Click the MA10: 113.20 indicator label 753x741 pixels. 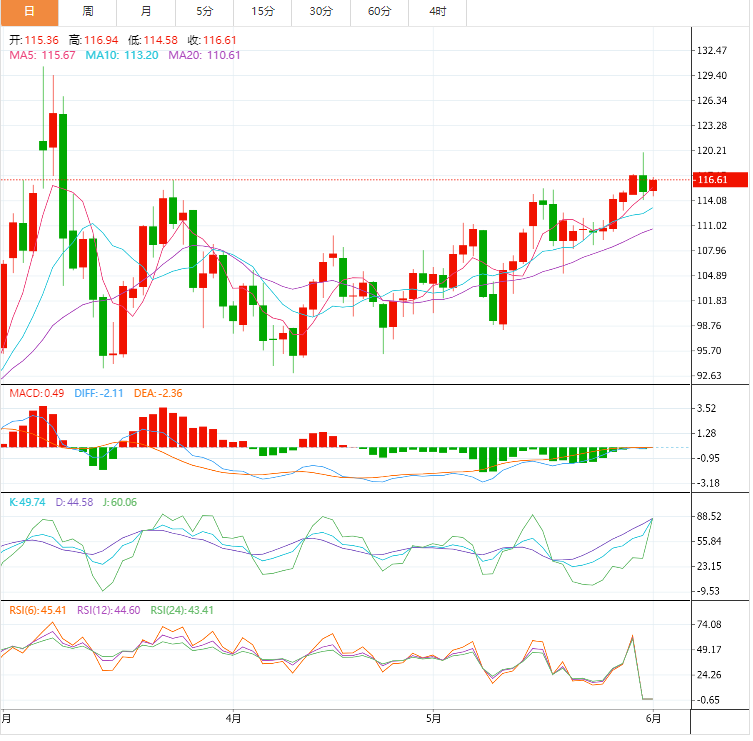[122, 55]
